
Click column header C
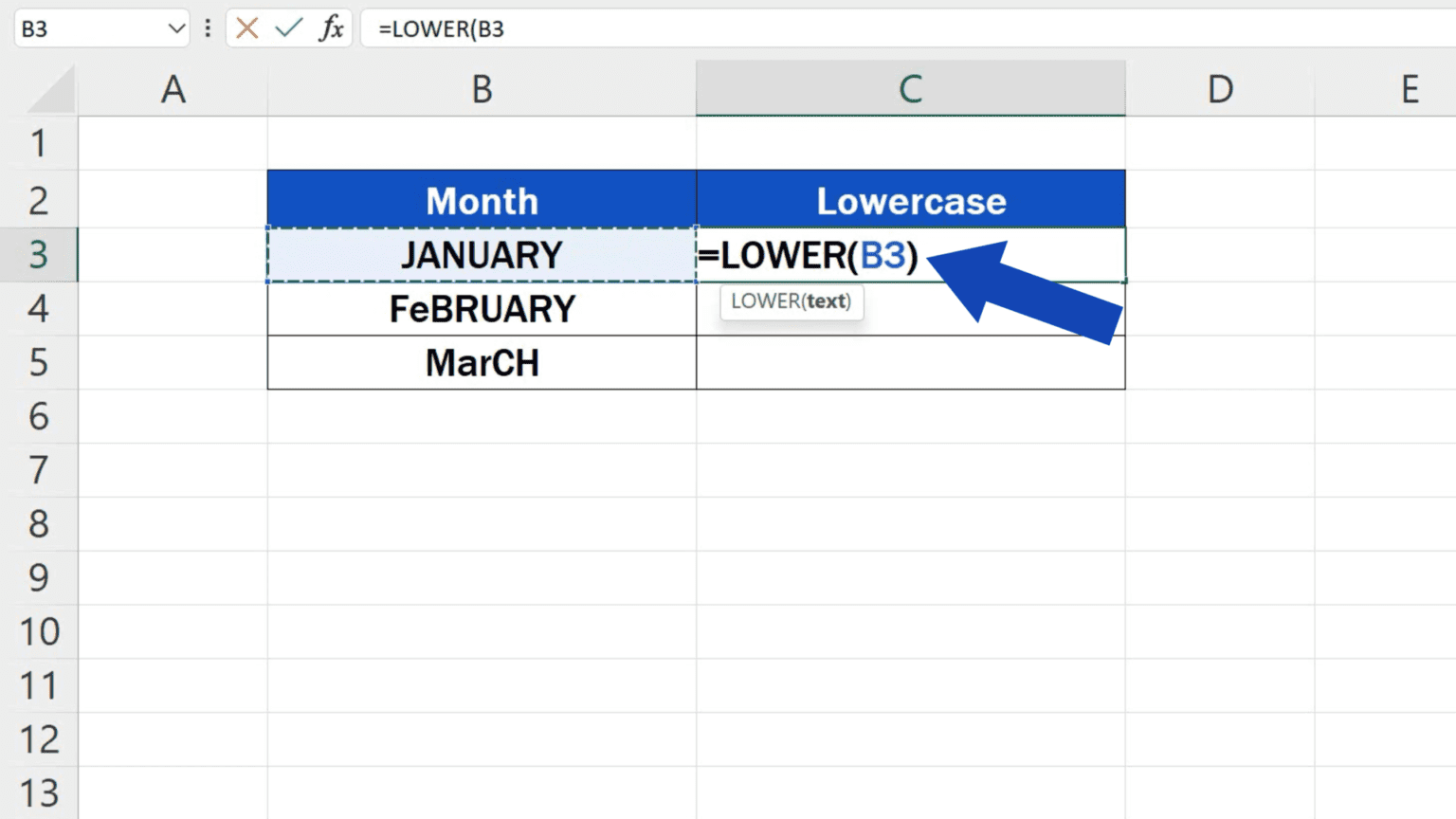tap(910, 88)
